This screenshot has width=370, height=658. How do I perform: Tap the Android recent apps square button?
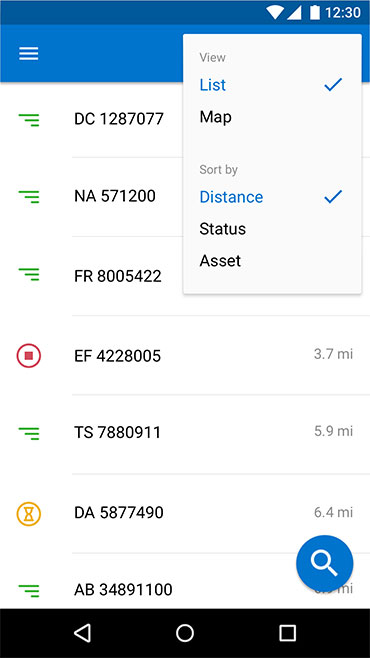click(287, 633)
